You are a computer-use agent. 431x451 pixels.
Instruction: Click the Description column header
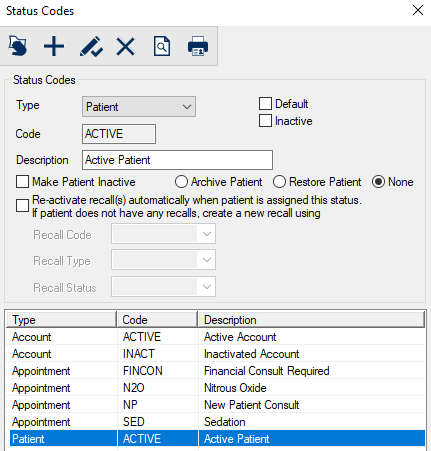pyautogui.click(x=312, y=320)
